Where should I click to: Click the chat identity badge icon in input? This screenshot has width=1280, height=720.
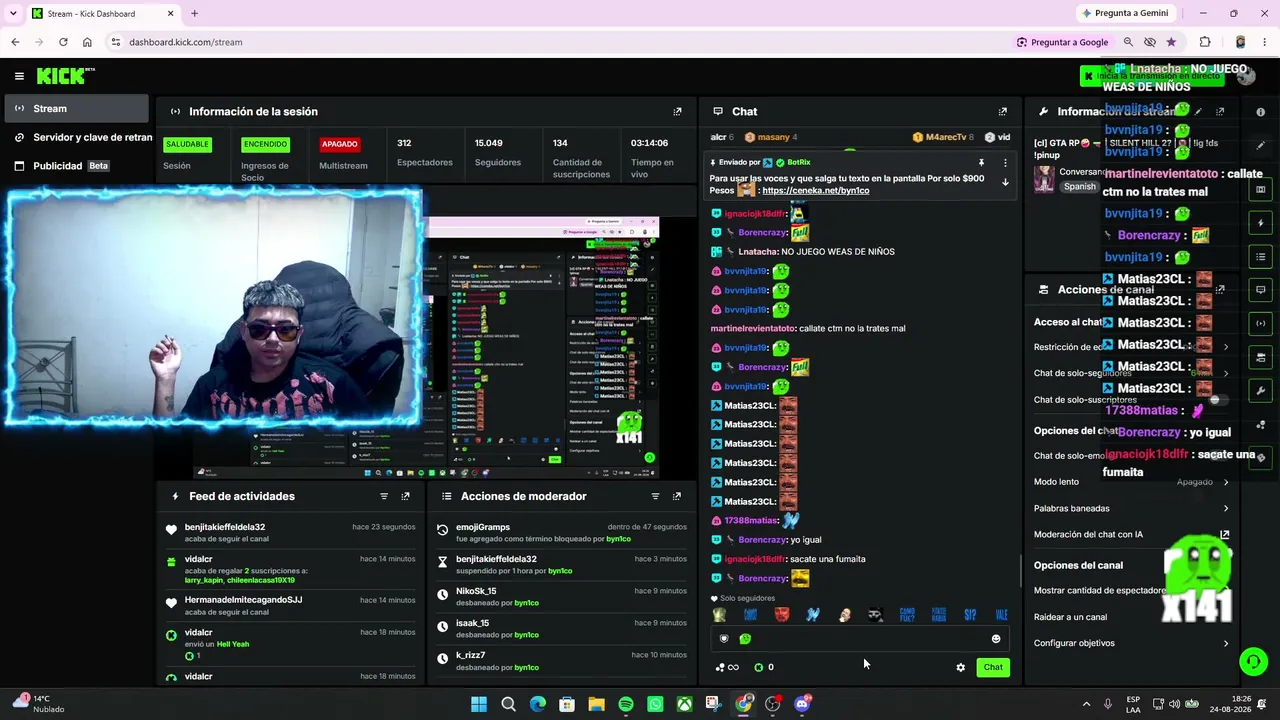point(724,639)
